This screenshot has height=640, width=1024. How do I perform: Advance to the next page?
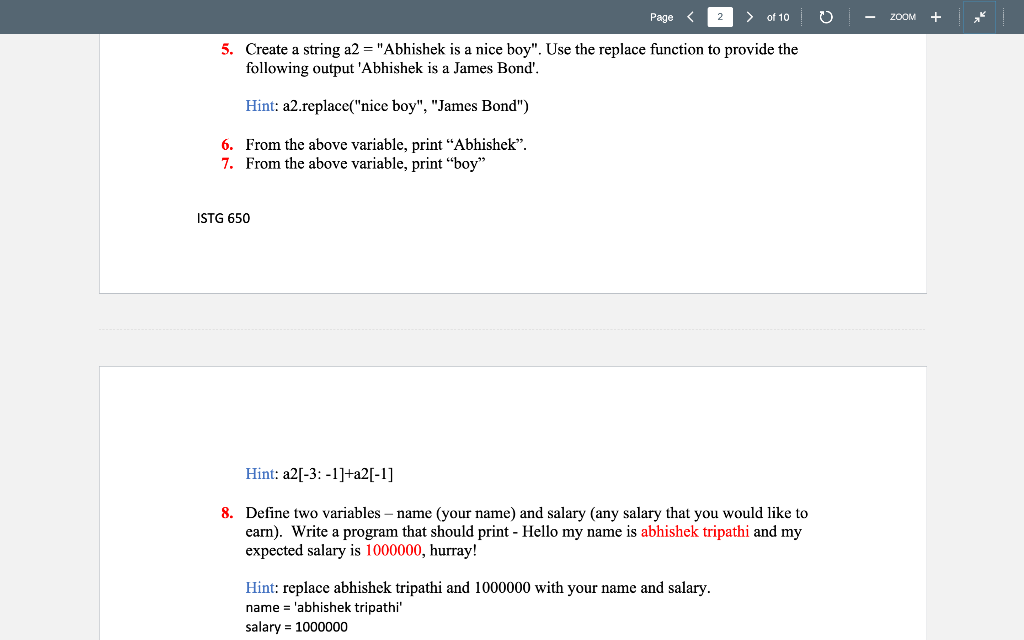click(x=749, y=17)
